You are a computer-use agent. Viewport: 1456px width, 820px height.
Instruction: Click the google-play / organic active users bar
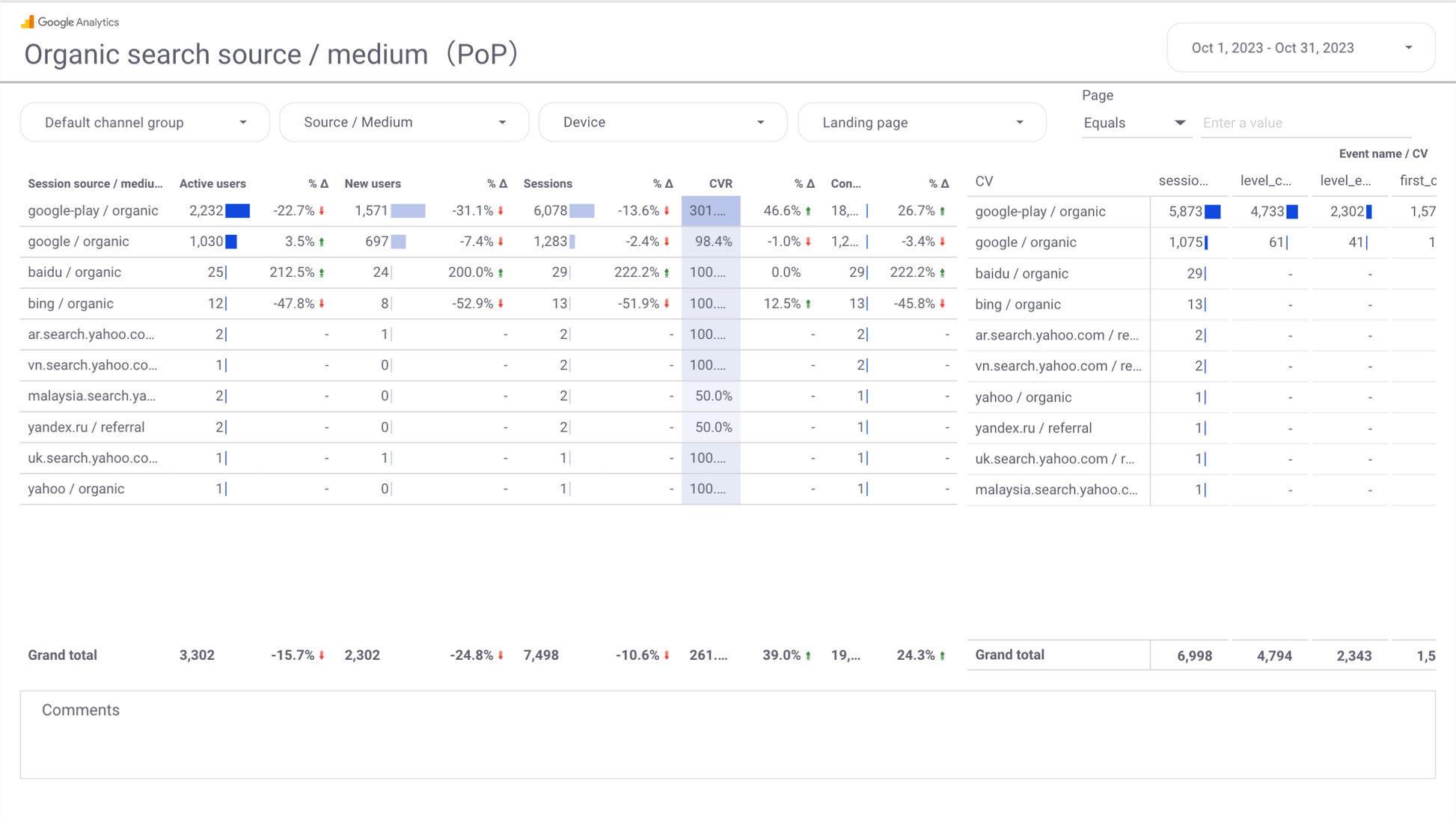238,211
